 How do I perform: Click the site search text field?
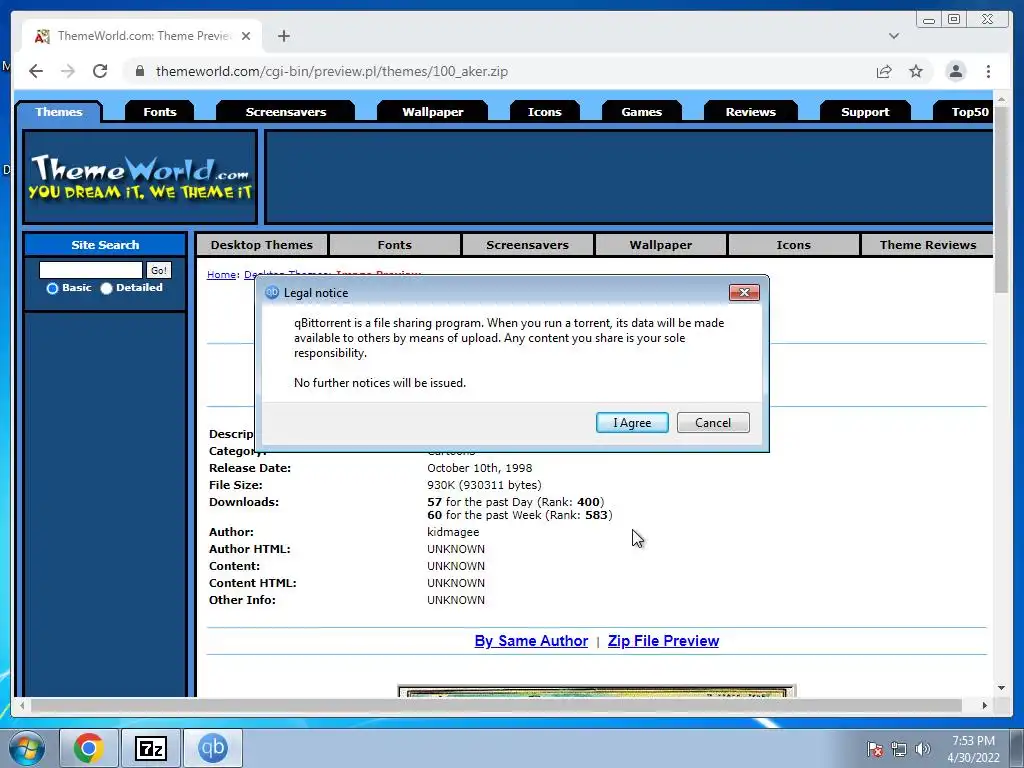coord(91,270)
